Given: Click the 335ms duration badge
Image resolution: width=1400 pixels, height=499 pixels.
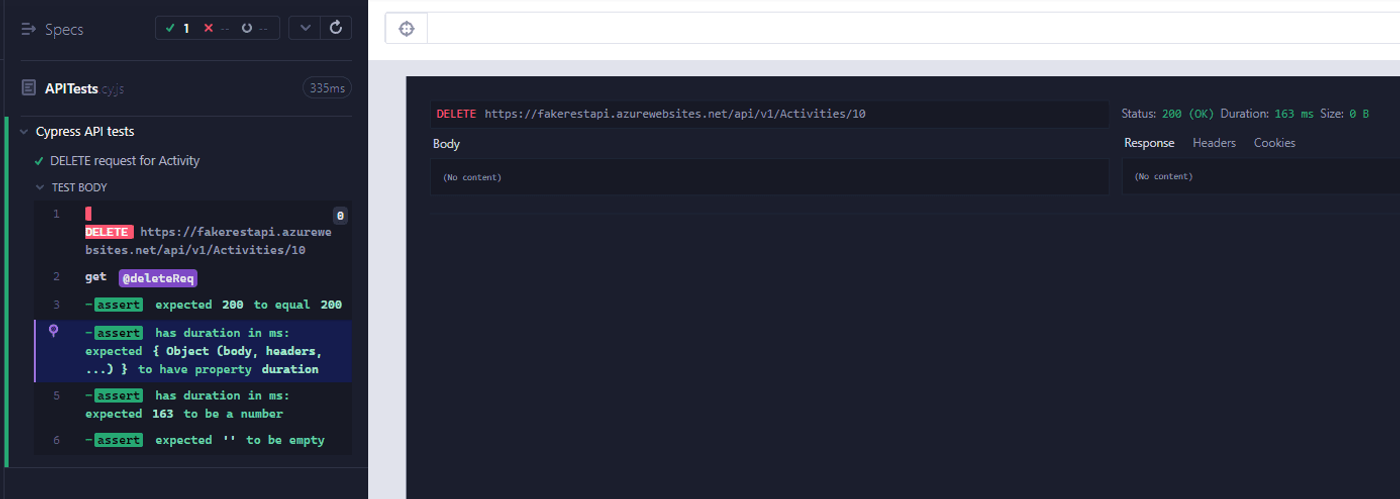Looking at the screenshot, I should pyautogui.click(x=327, y=88).
